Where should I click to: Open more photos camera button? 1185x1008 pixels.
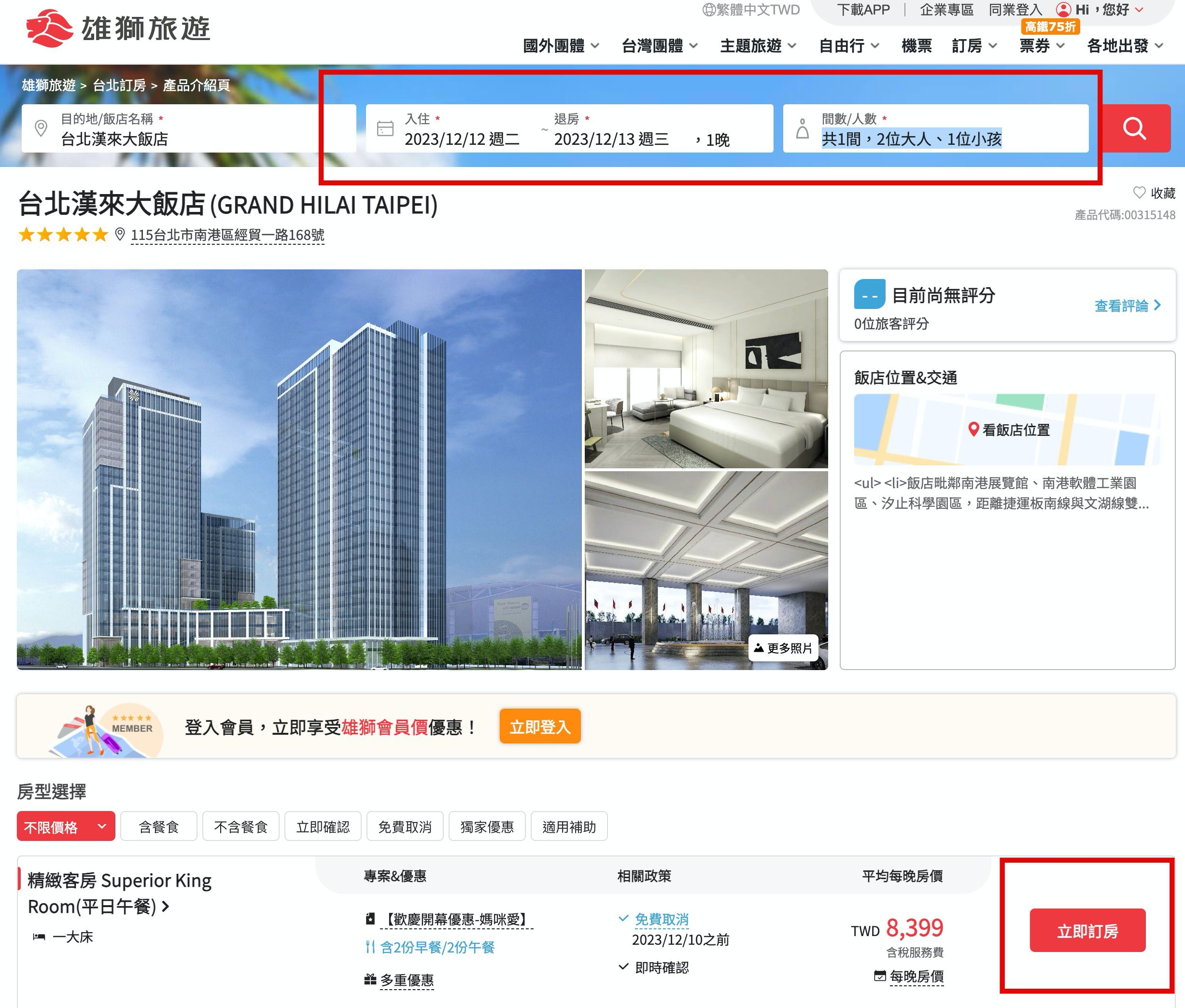pyautogui.click(x=783, y=647)
